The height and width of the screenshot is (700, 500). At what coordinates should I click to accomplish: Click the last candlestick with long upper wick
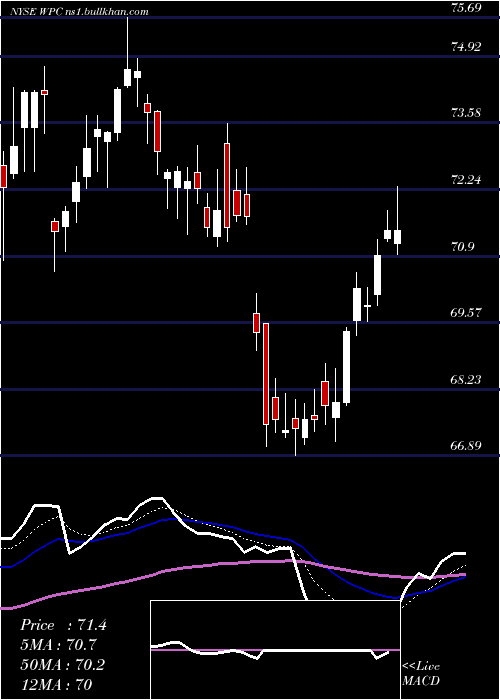(397, 237)
